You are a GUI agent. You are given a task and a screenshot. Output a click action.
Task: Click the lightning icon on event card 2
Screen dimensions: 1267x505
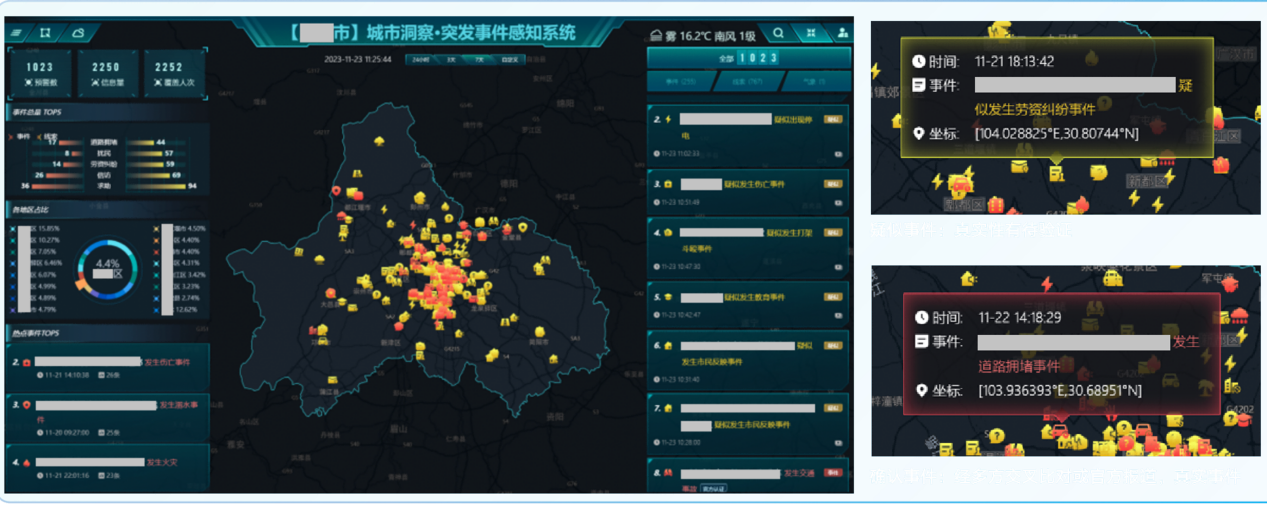click(x=669, y=119)
